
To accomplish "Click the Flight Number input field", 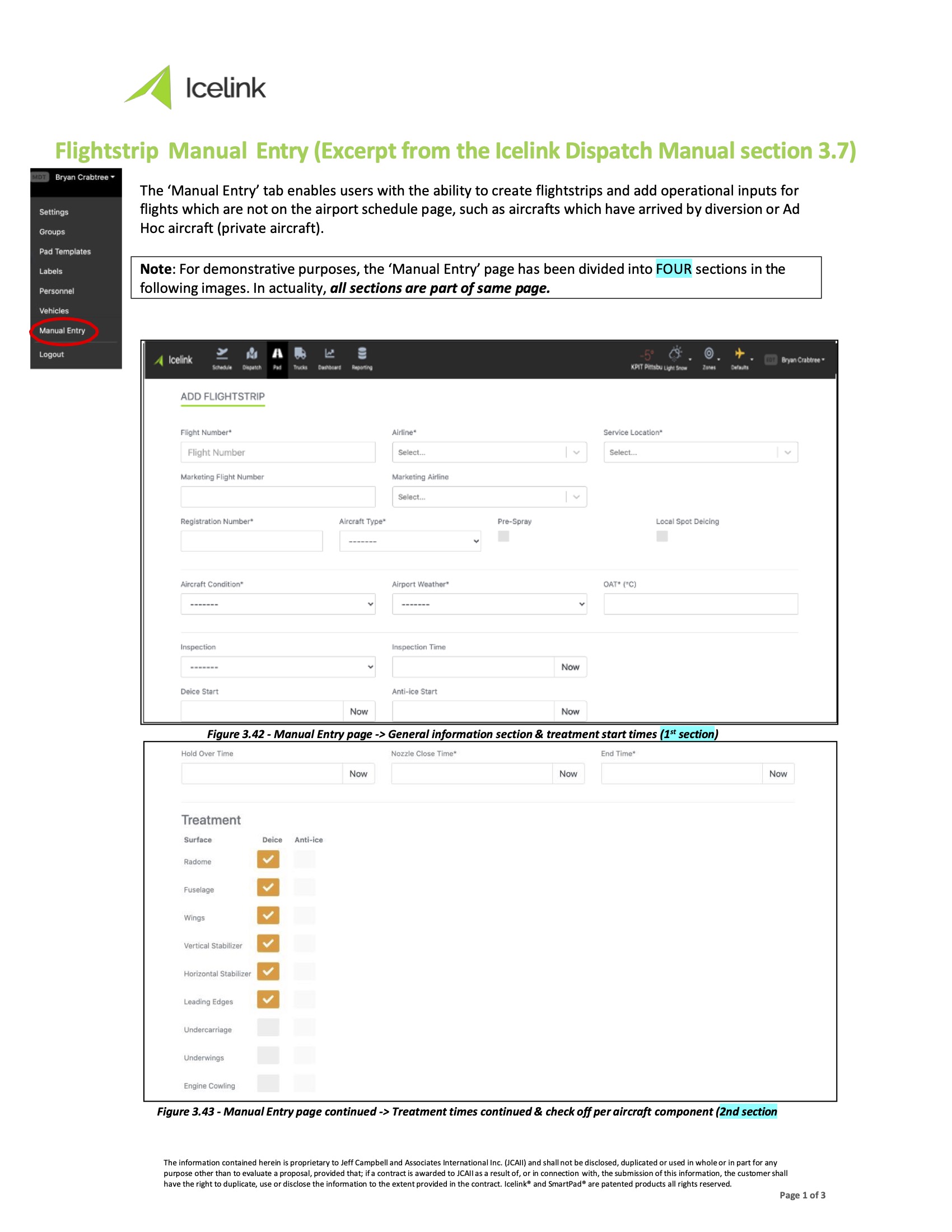I will coord(278,452).
